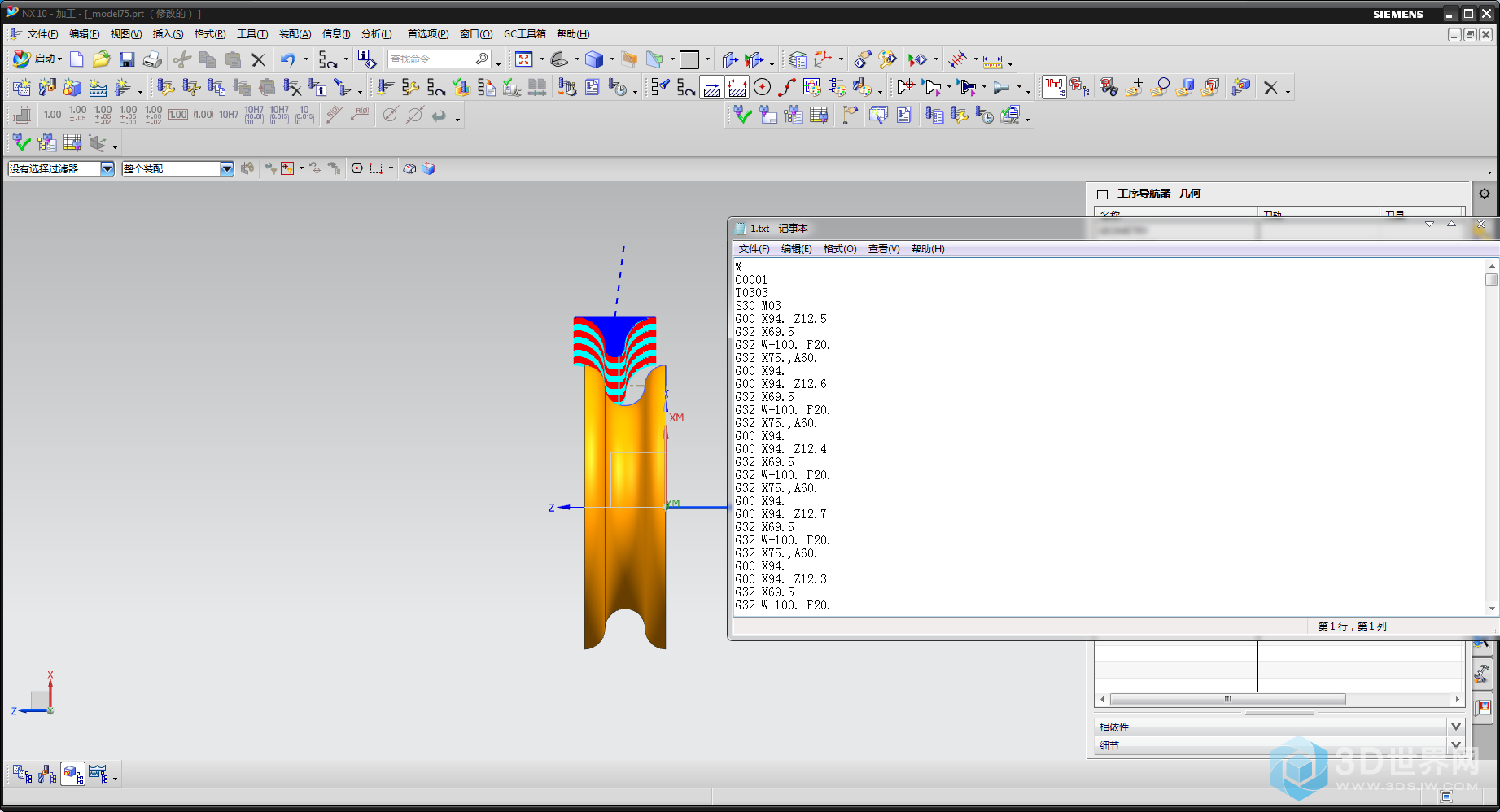Click the New file icon

77,59
